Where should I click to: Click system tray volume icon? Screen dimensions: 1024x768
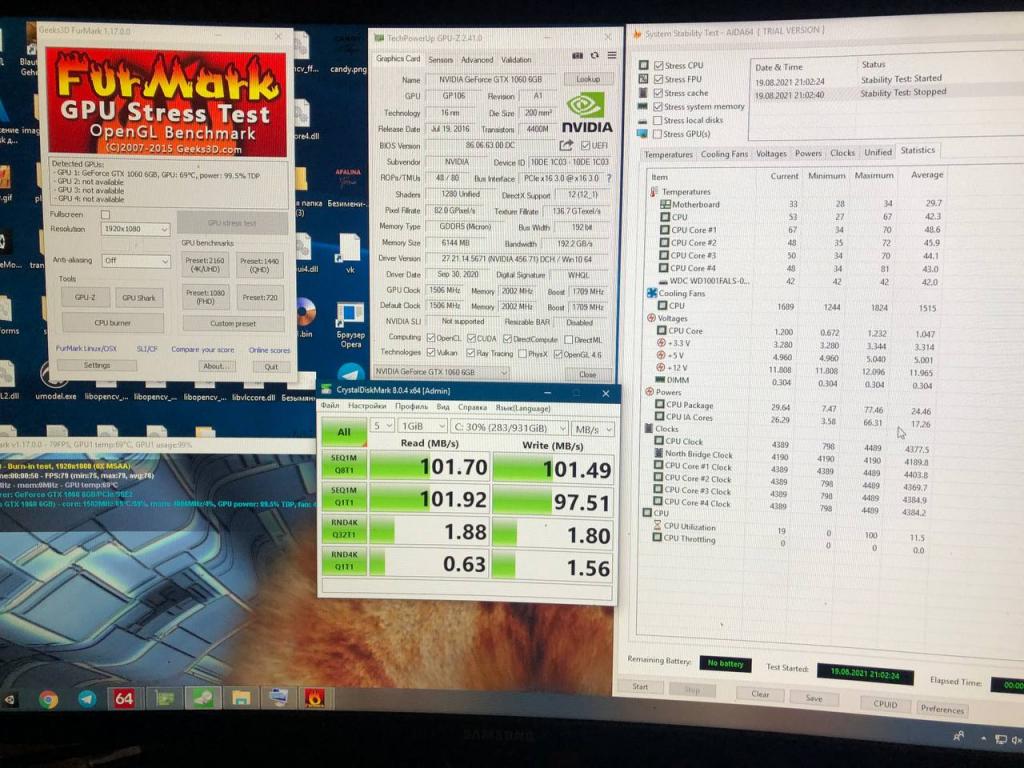click(1017, 739)
